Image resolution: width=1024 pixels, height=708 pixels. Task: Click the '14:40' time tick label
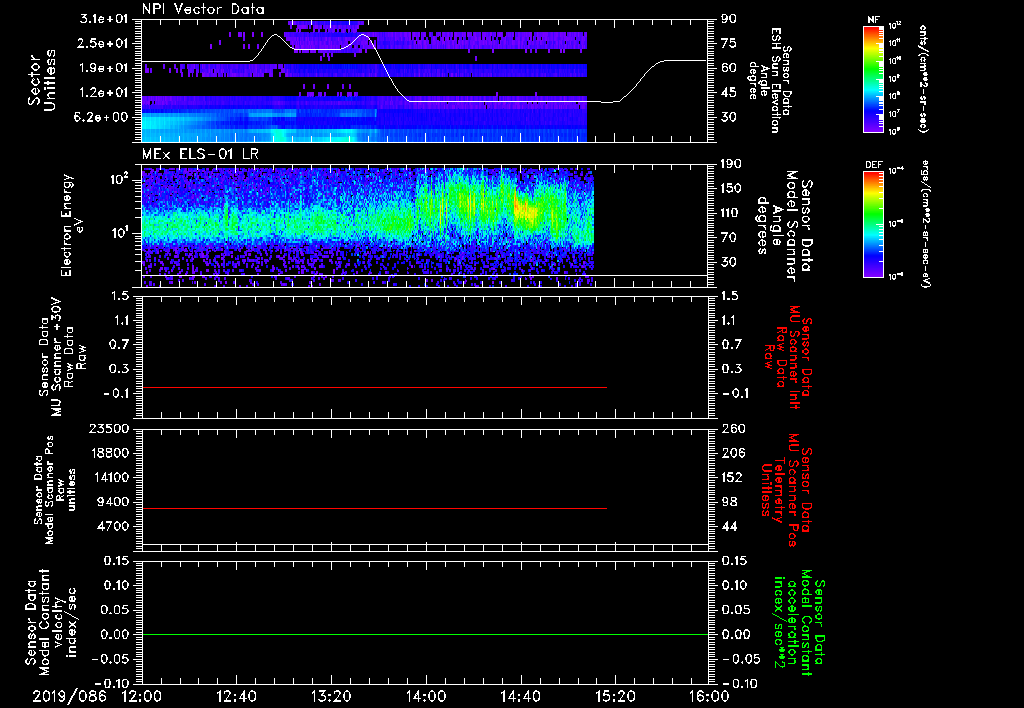(x=520, y=696)
